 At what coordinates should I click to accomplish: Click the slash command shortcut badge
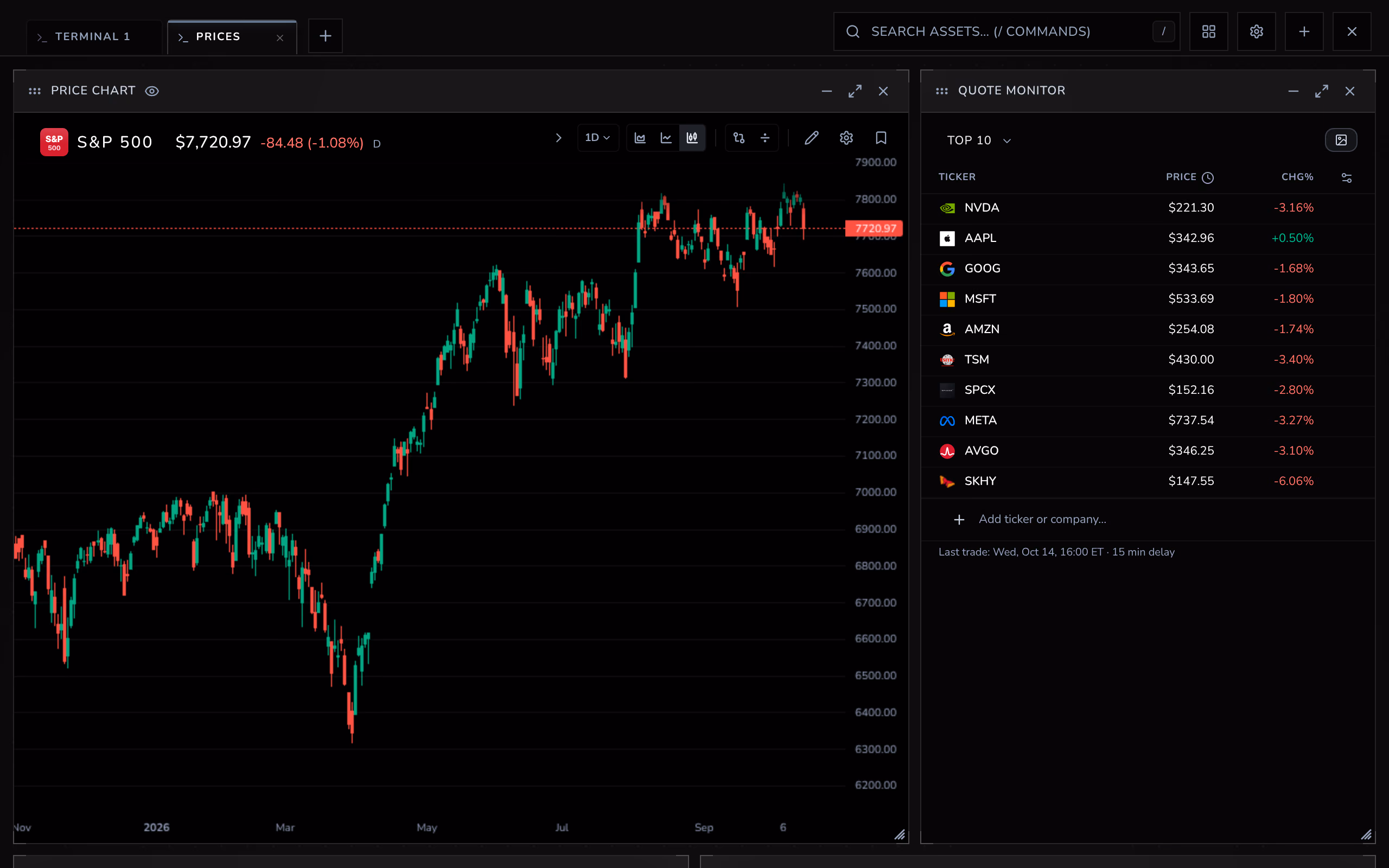pos(1163,31)
